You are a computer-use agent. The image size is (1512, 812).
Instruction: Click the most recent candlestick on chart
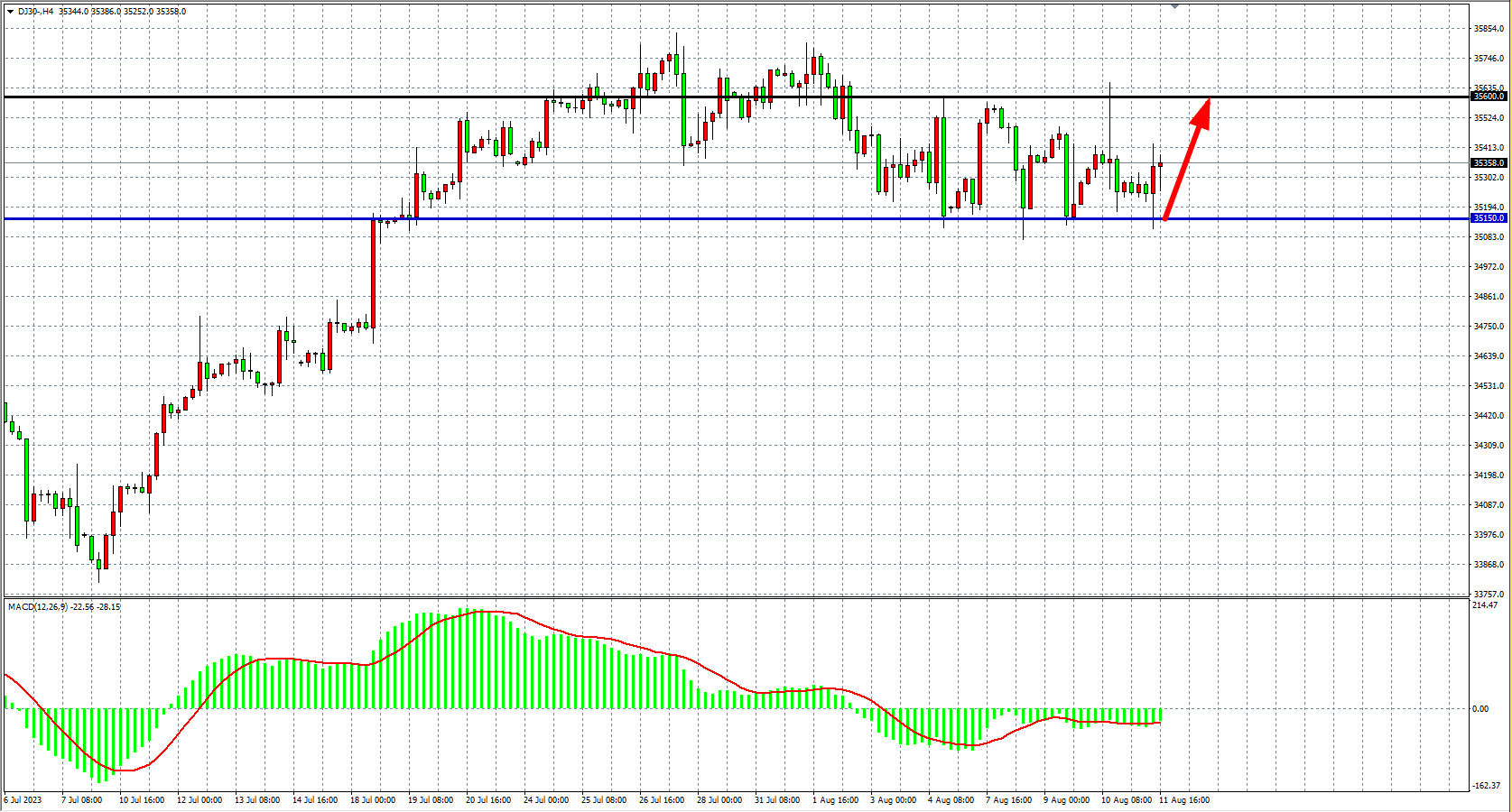(1161, 164)
